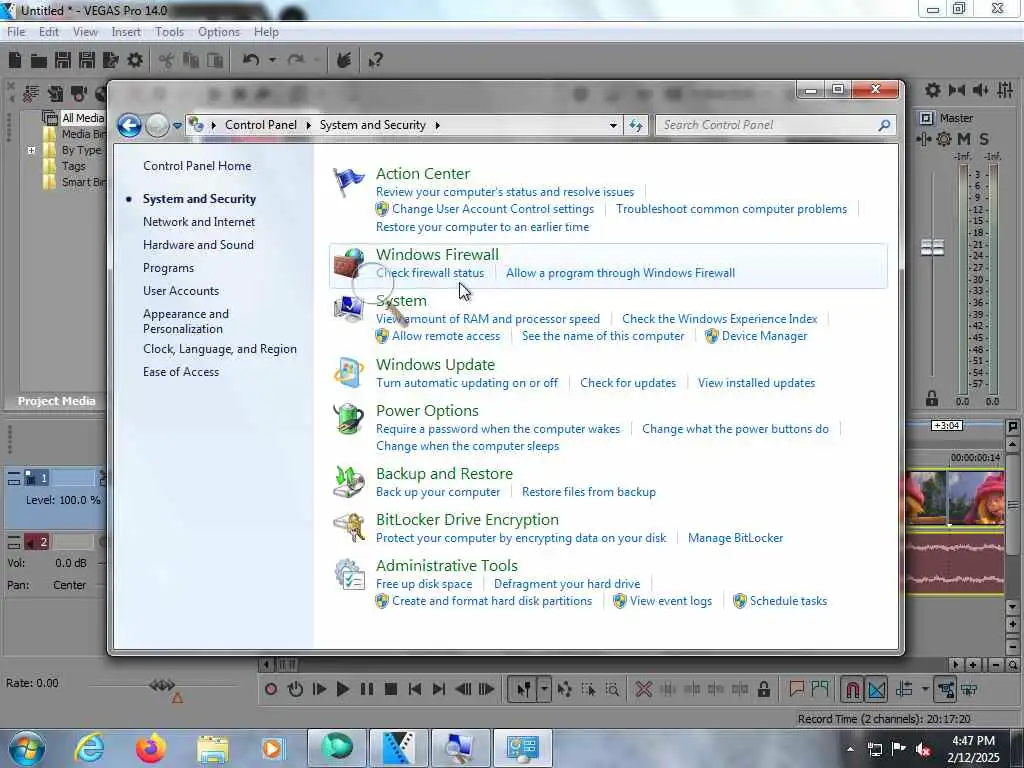
Task: Open Project Properties gear in VEGAS toolbar
Action: coord(135,61)
